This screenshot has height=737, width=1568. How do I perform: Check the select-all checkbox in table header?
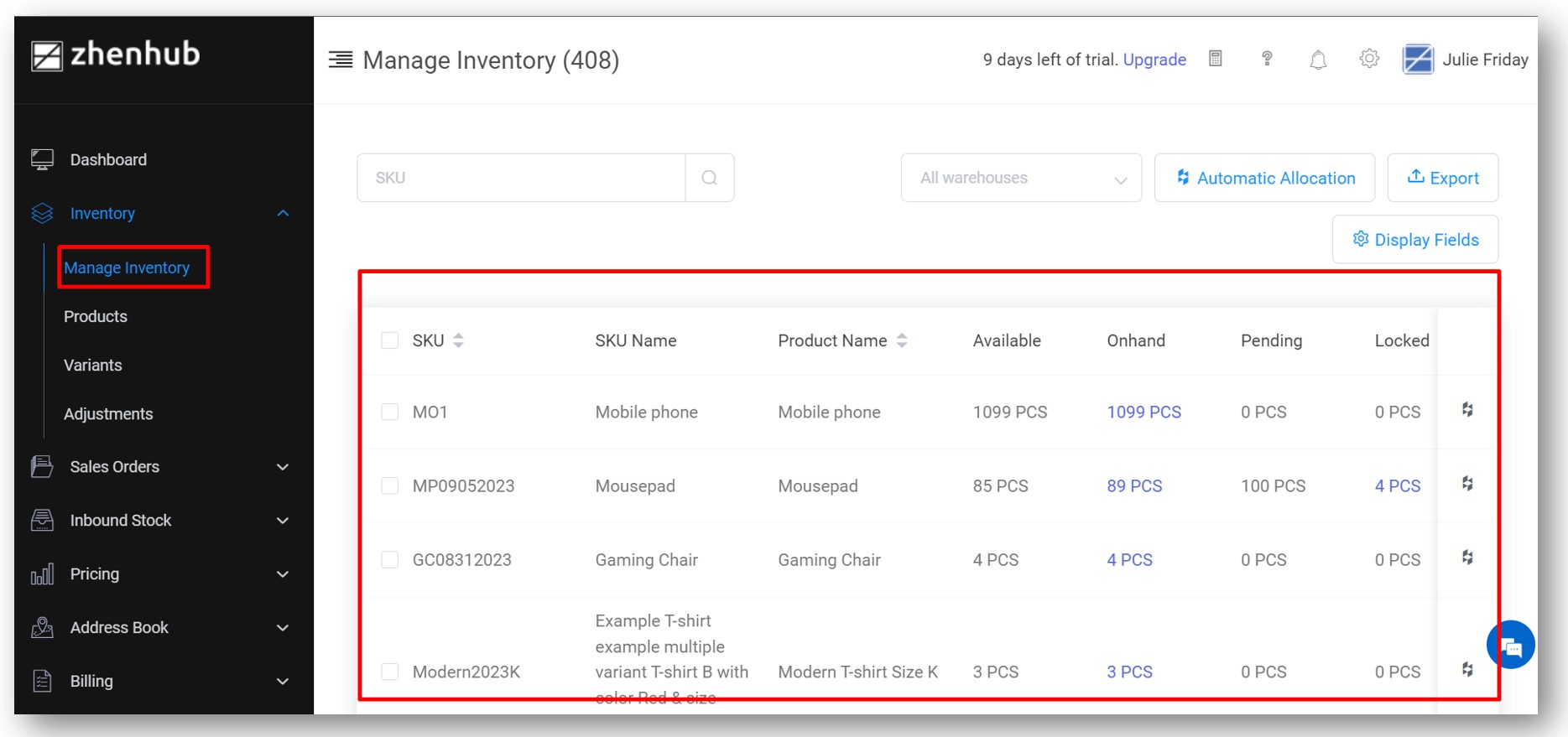tap(389, 340)
